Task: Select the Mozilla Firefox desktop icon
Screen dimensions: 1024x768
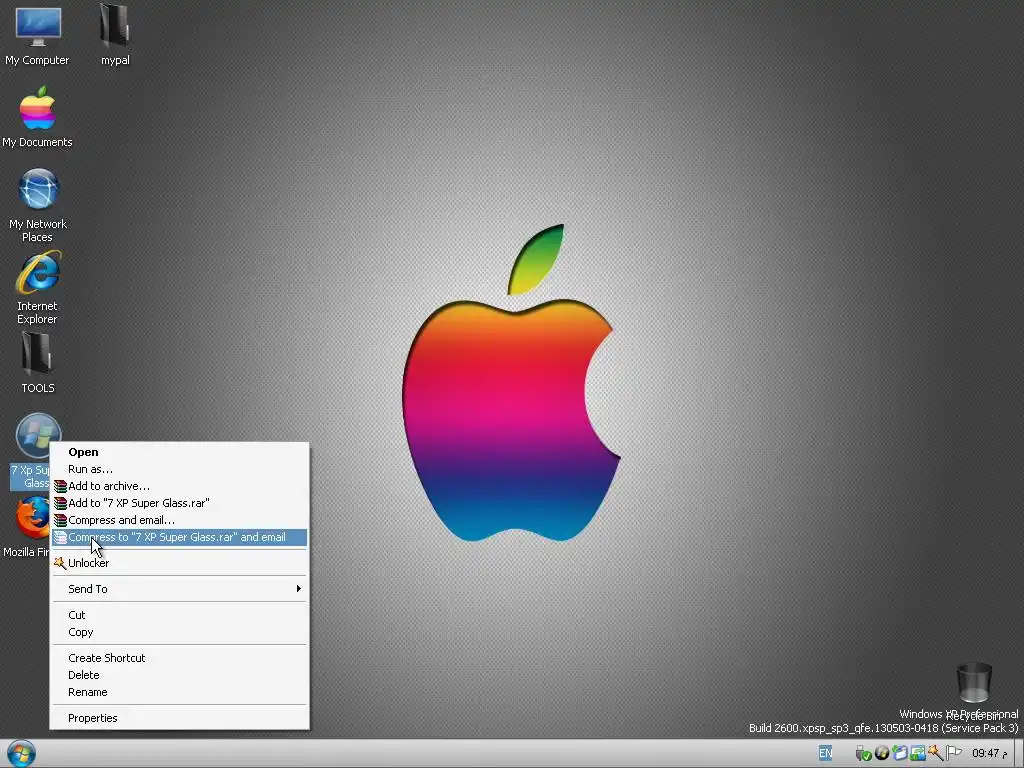Action: (26, 526)
